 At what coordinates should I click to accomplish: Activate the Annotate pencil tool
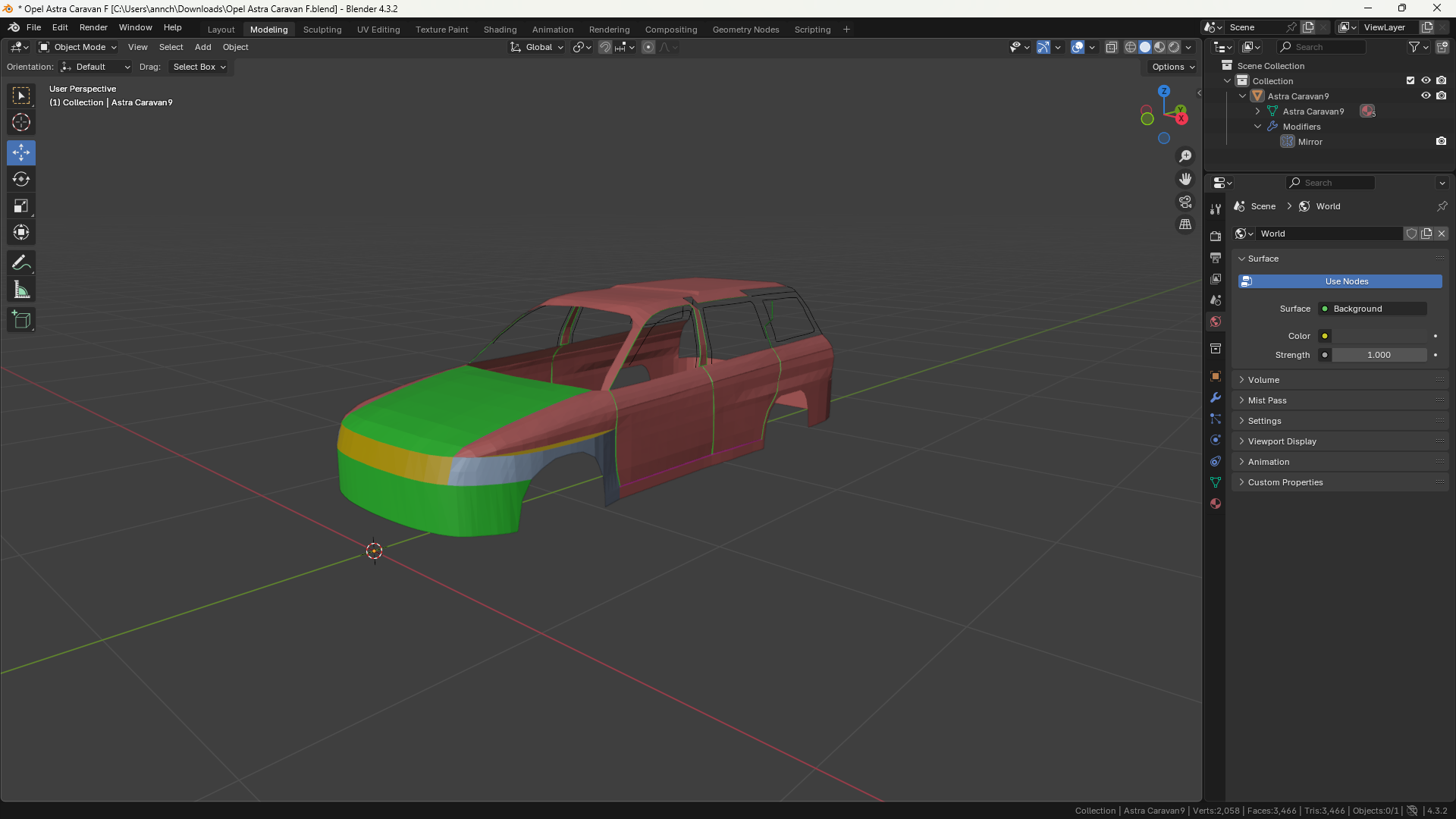coord(21,263)
